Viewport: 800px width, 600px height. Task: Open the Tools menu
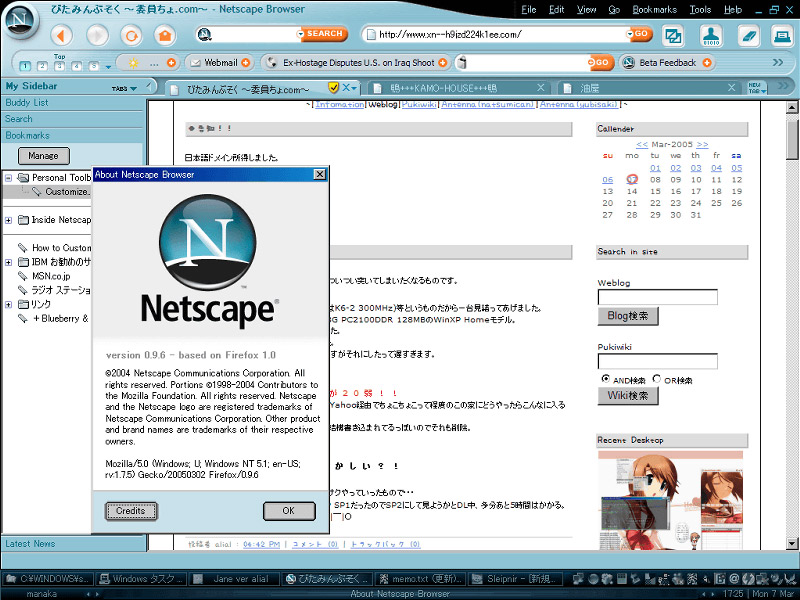point(700,10)
